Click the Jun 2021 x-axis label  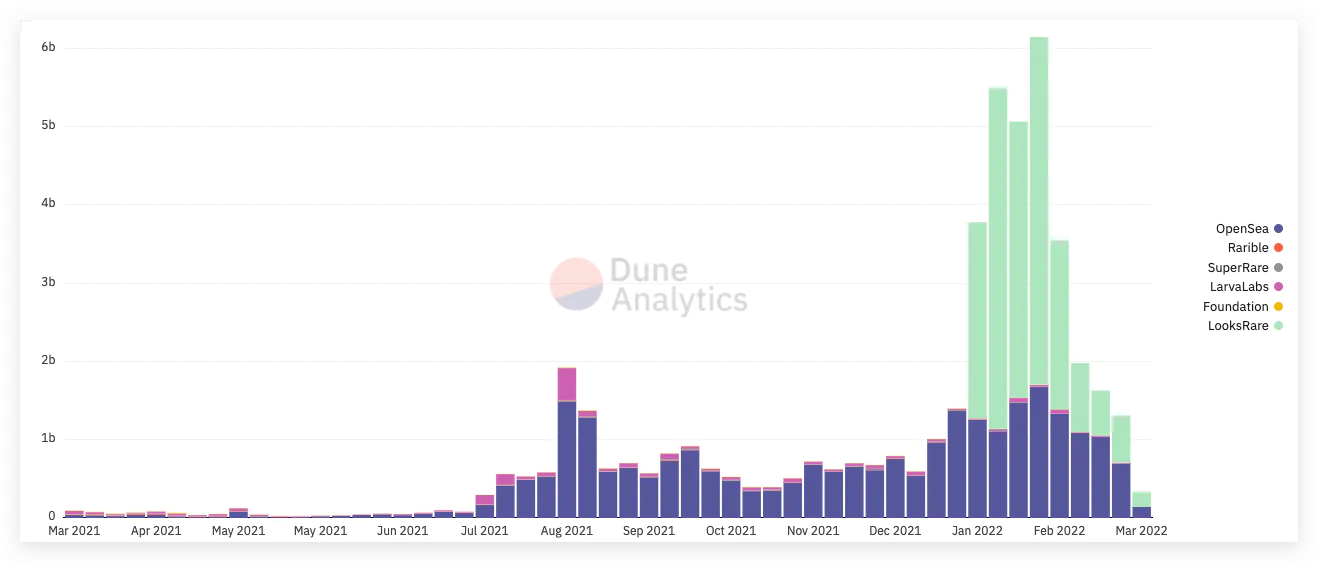pos(402,531)
